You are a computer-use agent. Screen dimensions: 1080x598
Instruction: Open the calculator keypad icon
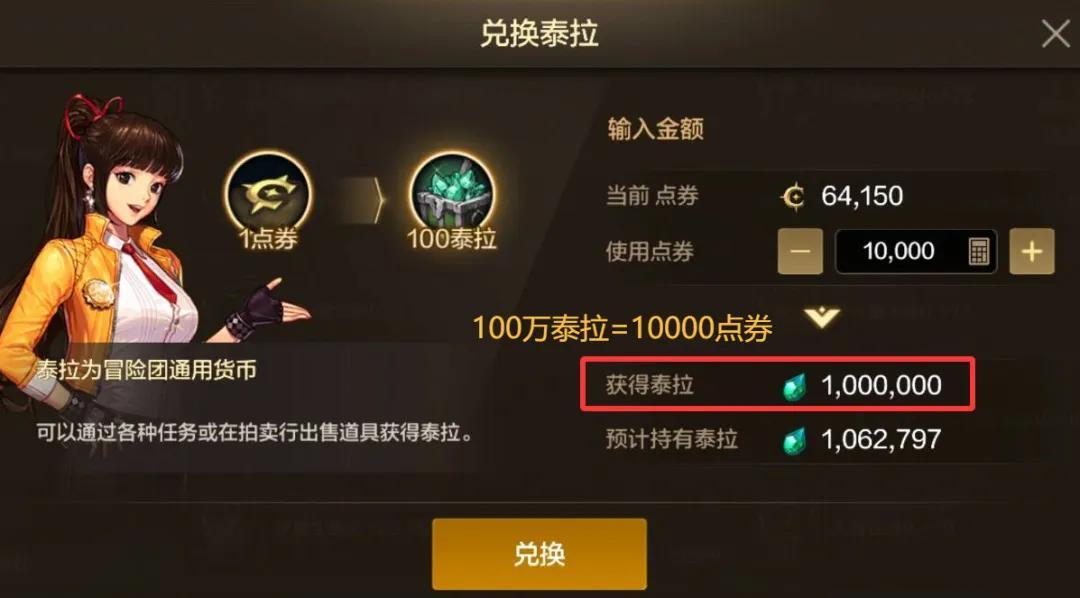979,251
